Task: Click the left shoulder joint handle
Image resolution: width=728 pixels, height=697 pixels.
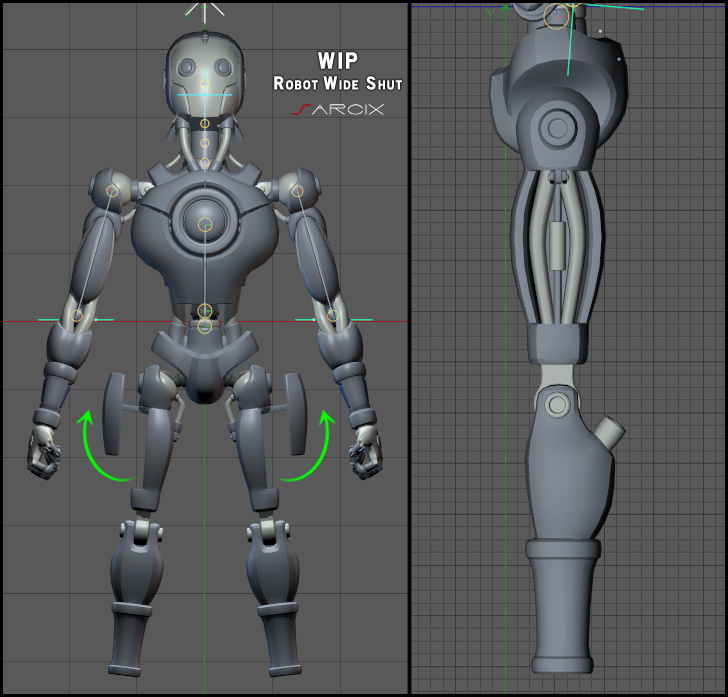Action: coord(112,191)
